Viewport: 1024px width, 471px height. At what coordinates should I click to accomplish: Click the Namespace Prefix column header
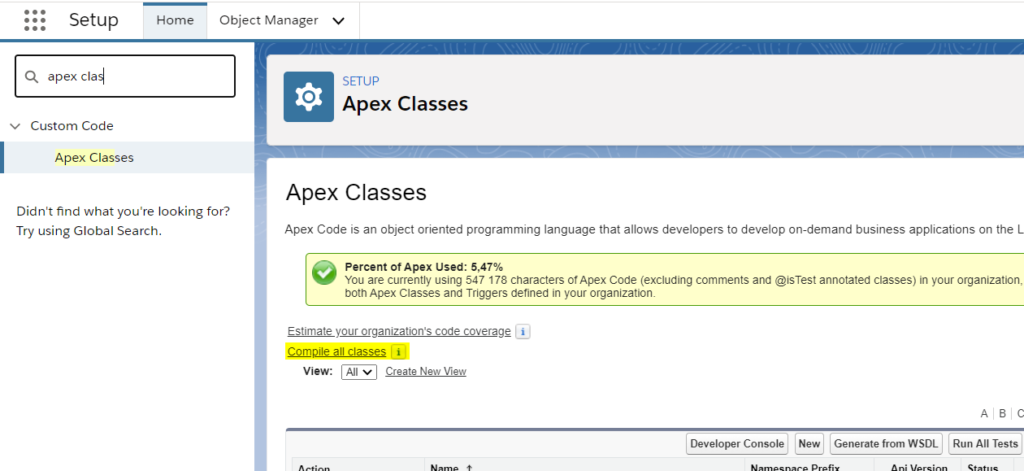[x=795, y=468]
